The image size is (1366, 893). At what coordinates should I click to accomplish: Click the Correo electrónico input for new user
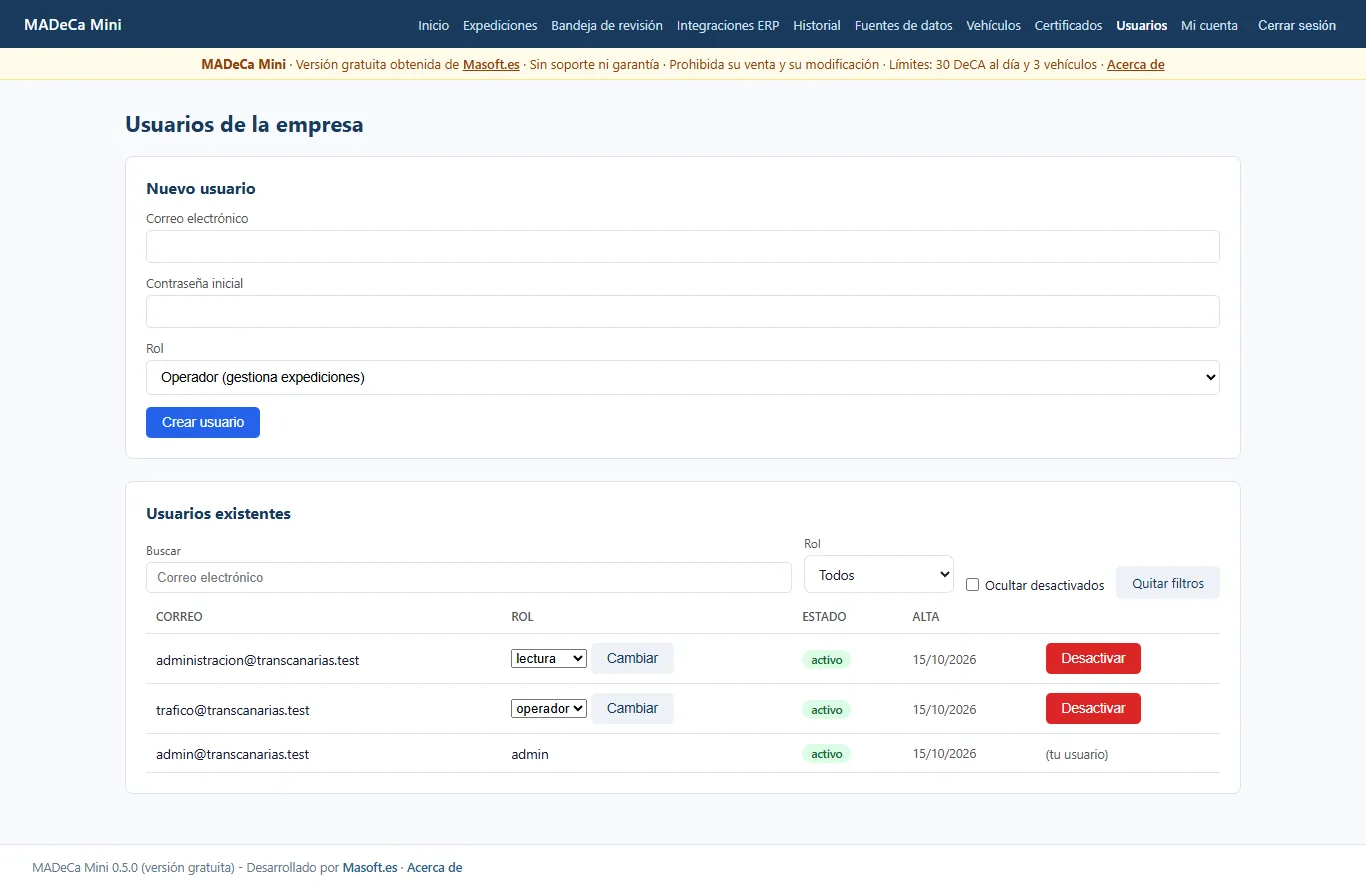pyautogui.click(x=683, y=246)
